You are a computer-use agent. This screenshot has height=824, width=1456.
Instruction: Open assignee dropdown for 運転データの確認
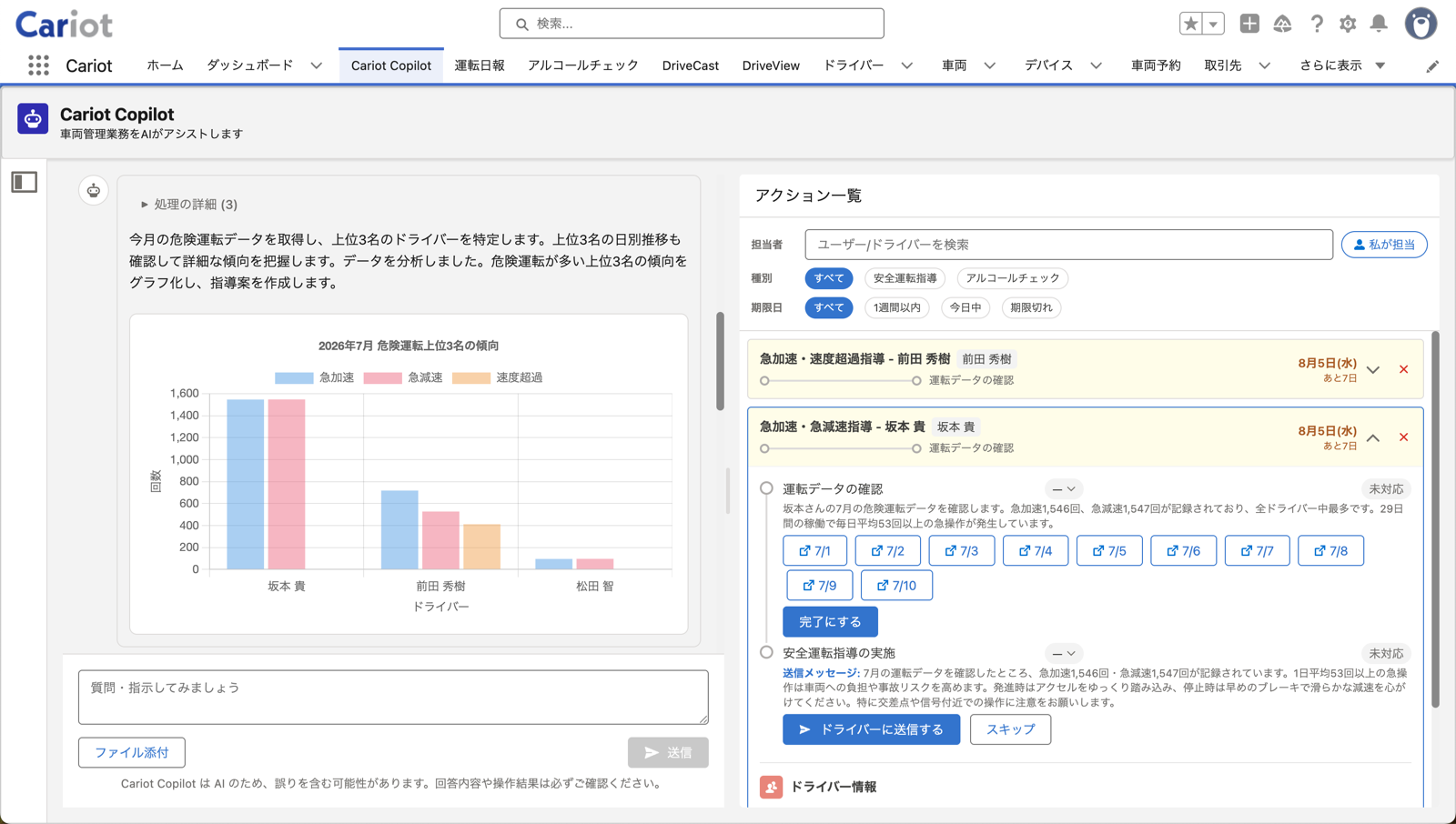pos(1063,489)
